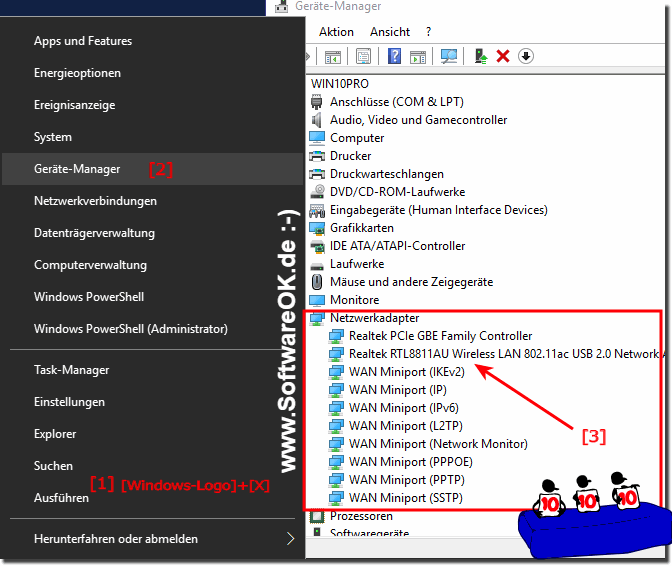This screenshot has height=566, width=672.
Task: Select WAN Miniport (IP)
Action: [x=398, y=390]
